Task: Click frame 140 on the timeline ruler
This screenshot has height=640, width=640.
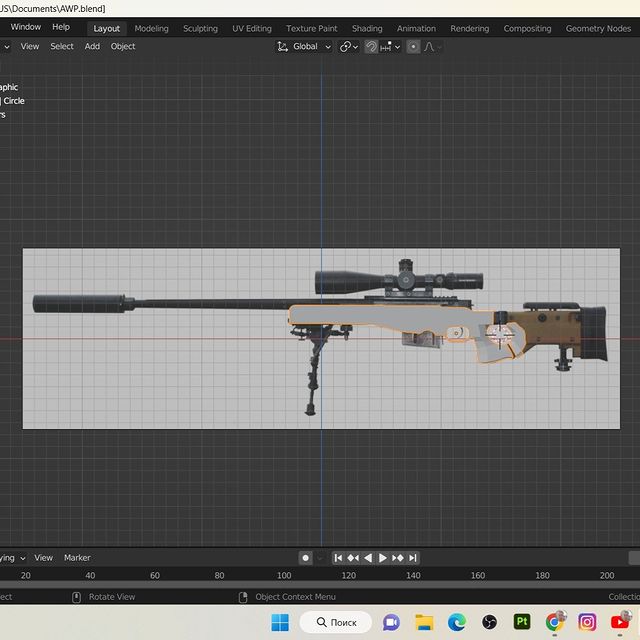Action: (x=413, y=576)
